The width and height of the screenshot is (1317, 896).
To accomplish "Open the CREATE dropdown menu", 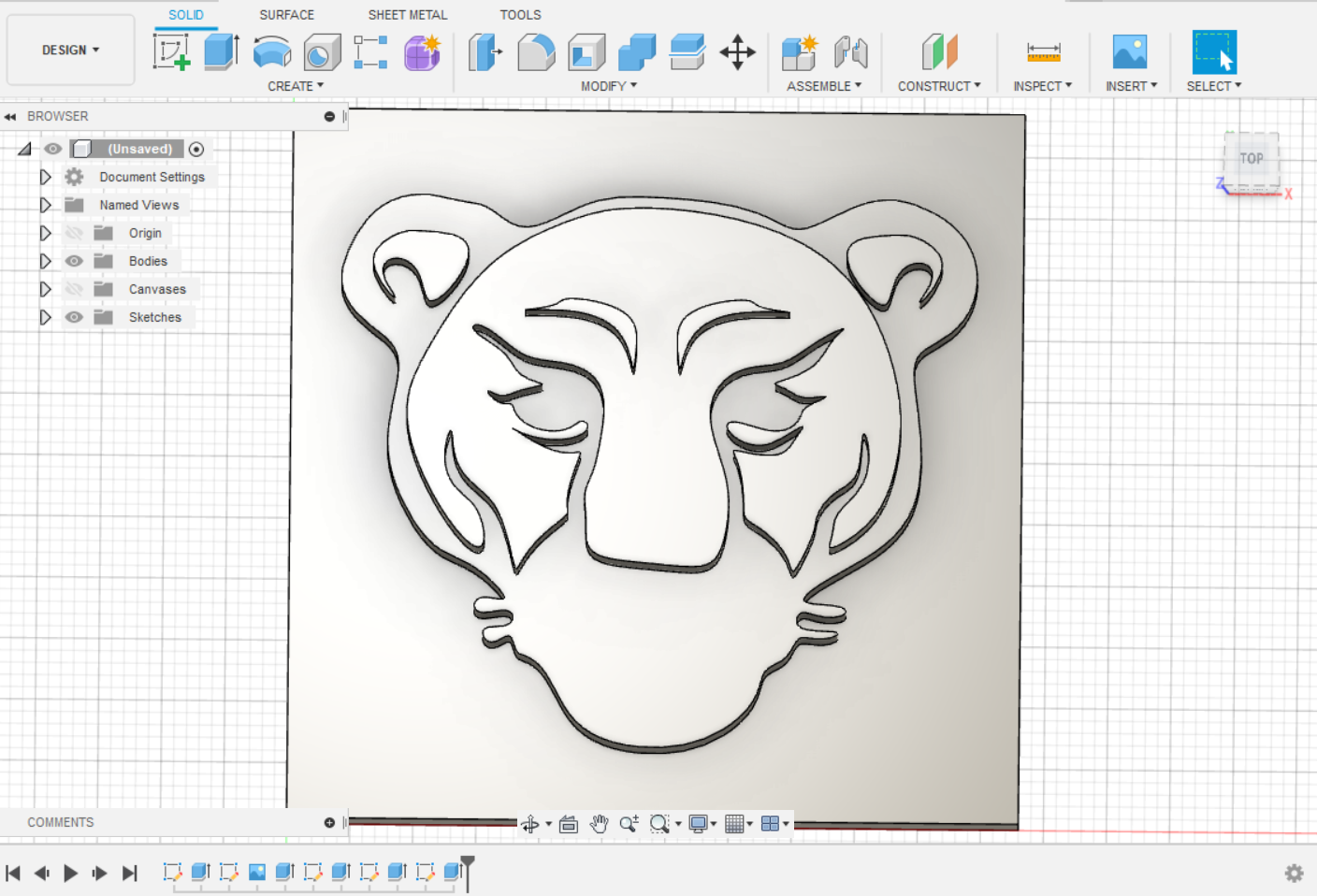I will click(x=296, y=86).
